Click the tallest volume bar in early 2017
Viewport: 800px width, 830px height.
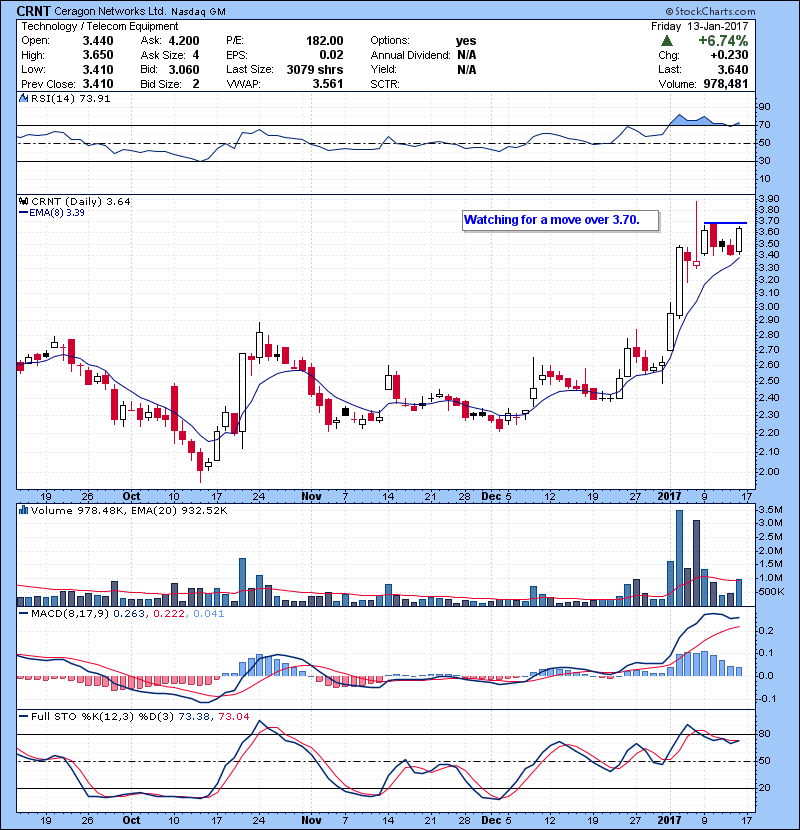click(679, 558)
